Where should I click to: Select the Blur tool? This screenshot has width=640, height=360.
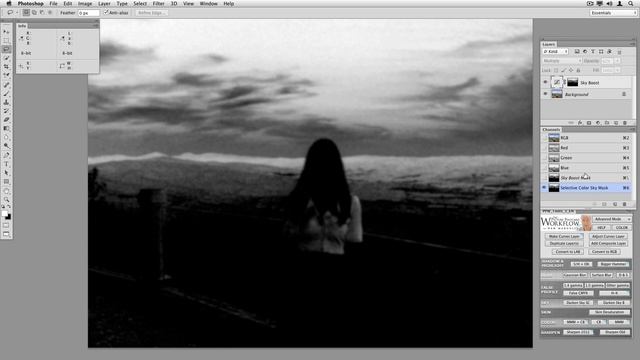(x=6, y=138)
